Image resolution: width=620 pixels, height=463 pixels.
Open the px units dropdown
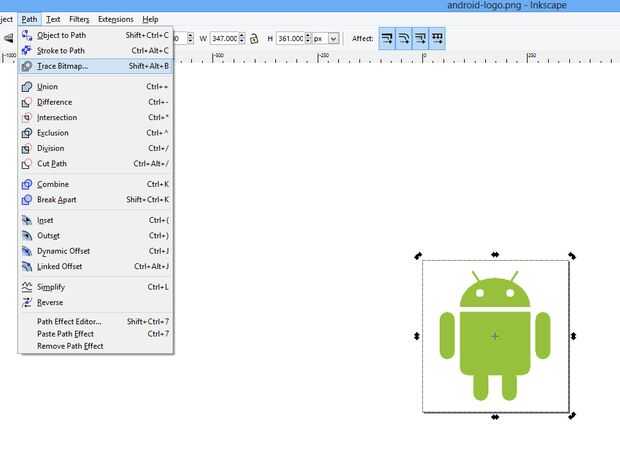[x=333, y=38]
